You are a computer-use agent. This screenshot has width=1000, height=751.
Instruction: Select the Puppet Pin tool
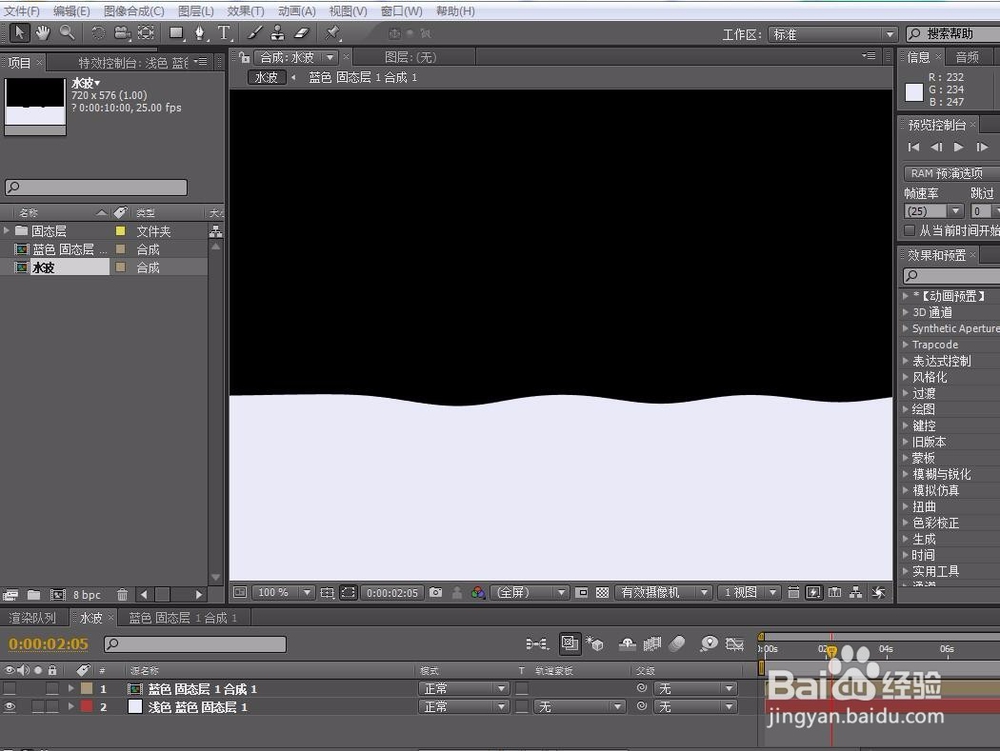332,33
